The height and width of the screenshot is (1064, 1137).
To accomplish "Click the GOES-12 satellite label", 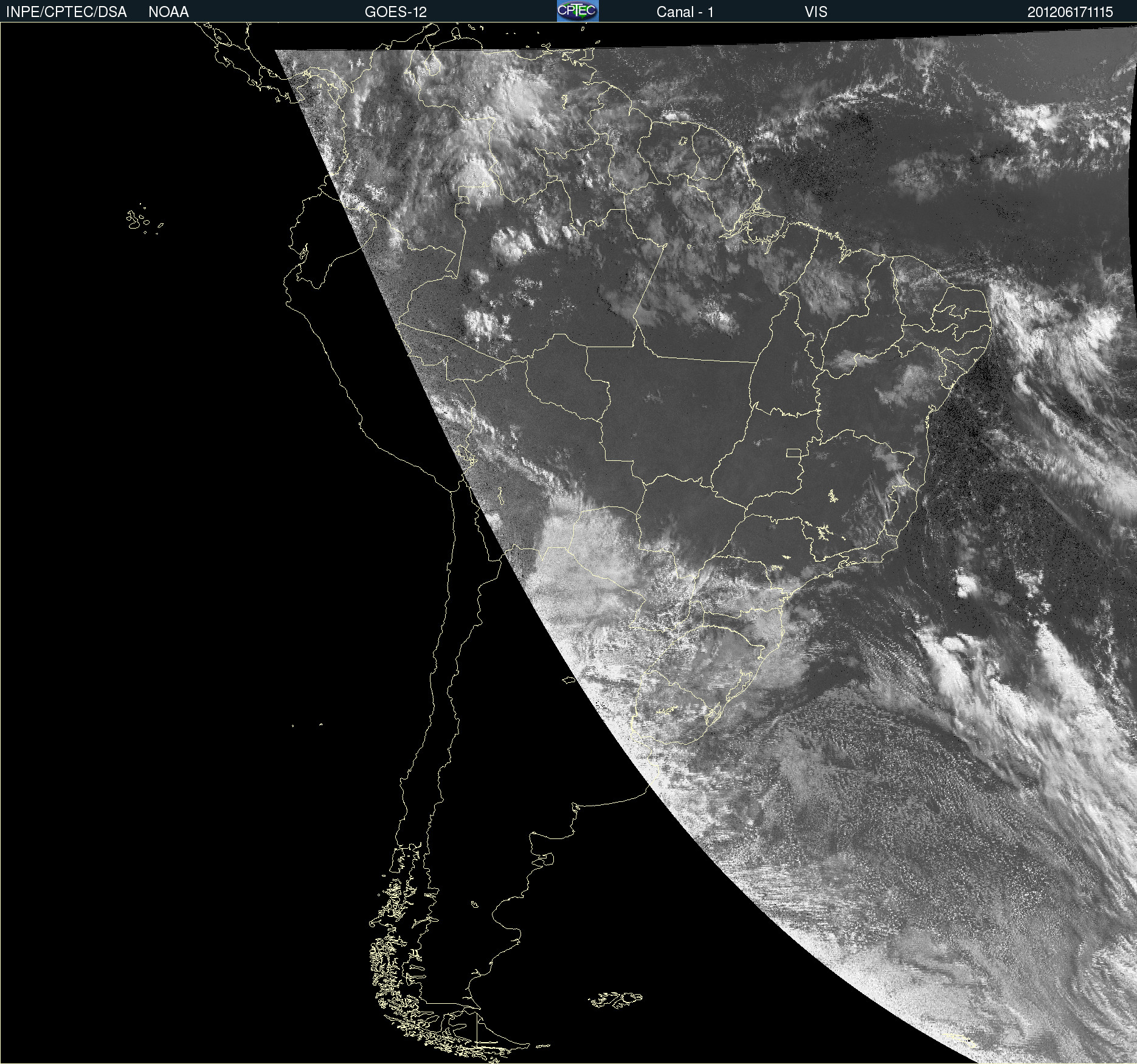I will [x=396, y=12].
